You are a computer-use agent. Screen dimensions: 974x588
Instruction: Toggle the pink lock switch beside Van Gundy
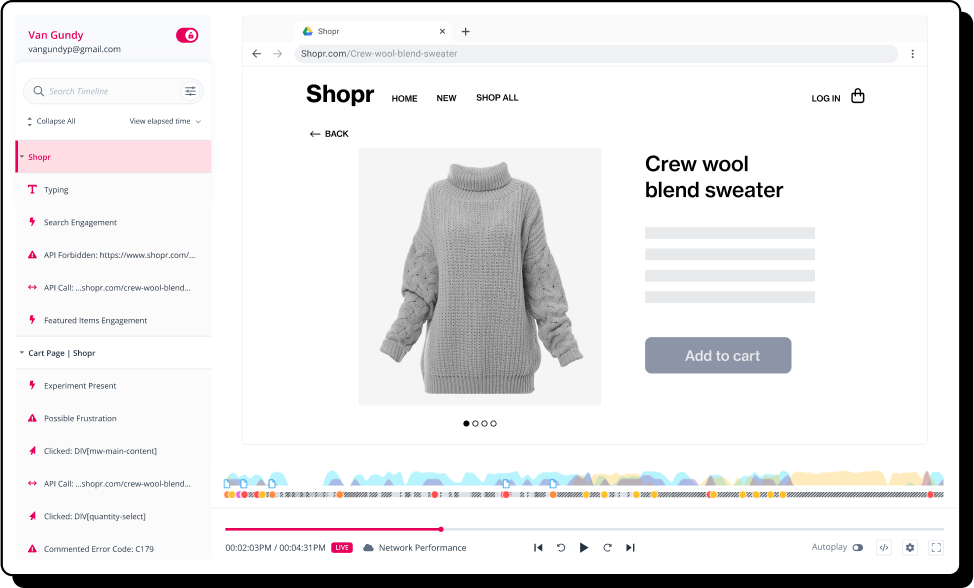(x=187, y=35)
